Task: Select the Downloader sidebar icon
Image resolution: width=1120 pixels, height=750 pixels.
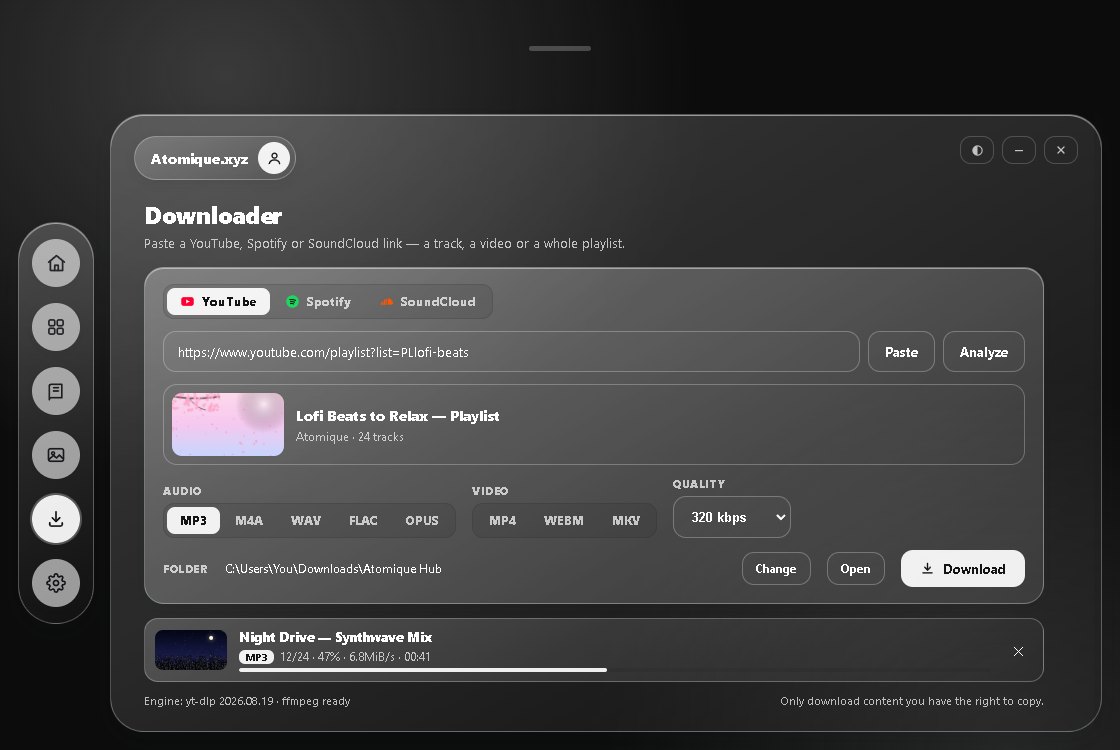Action: (56, 519)
